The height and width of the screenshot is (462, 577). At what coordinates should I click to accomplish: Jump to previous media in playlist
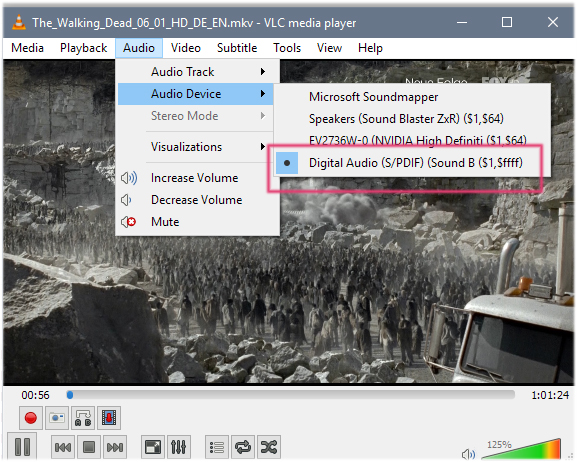pos(63,447)
